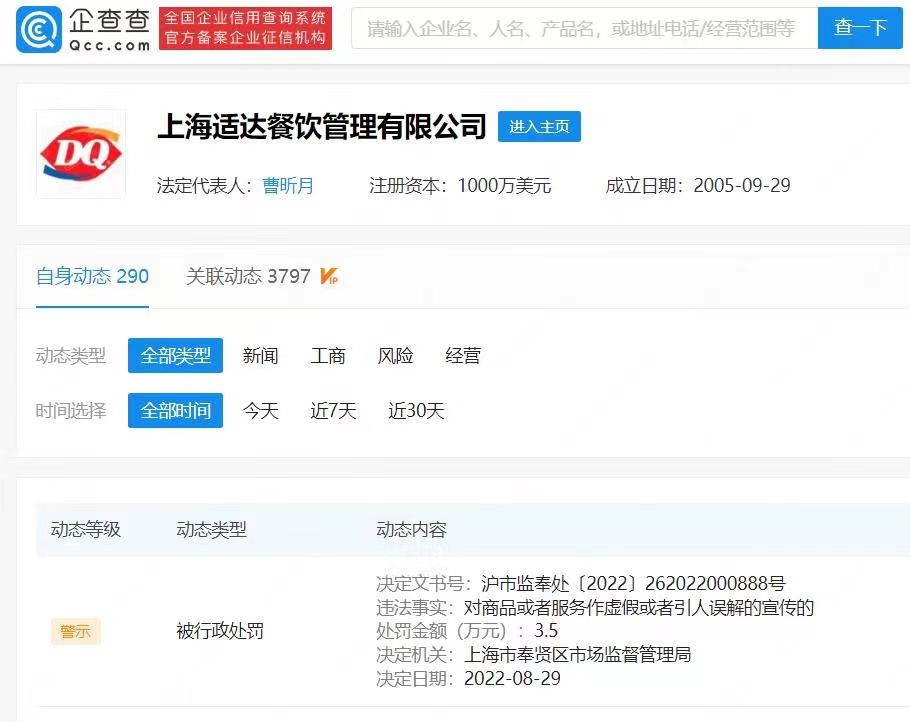Viewport: 910px width, 722px height.
Task: Click the DQ company logo thumbnail
Action: (x=80, y=154)
